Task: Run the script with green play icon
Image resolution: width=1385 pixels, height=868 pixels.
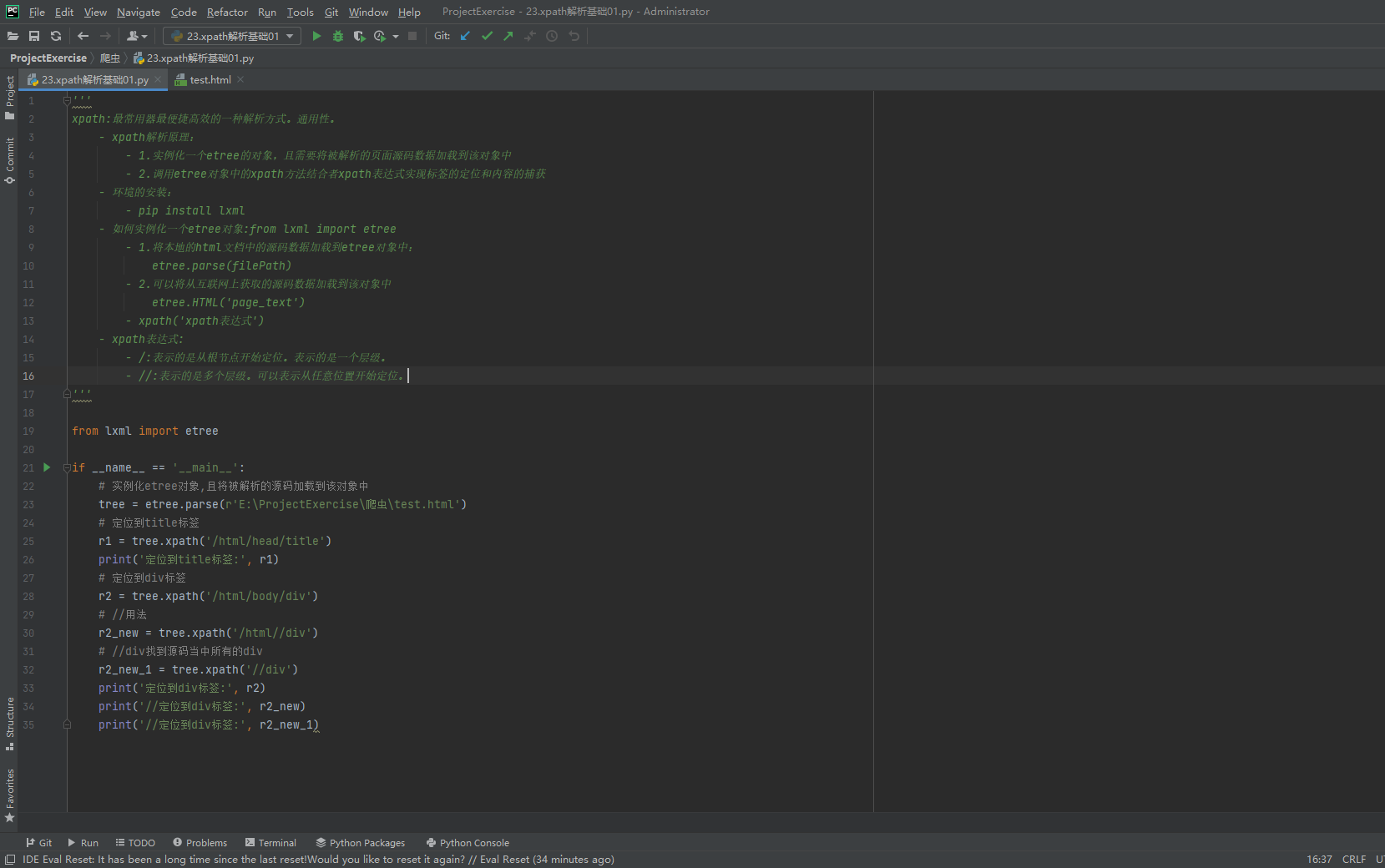Action: 316,36
